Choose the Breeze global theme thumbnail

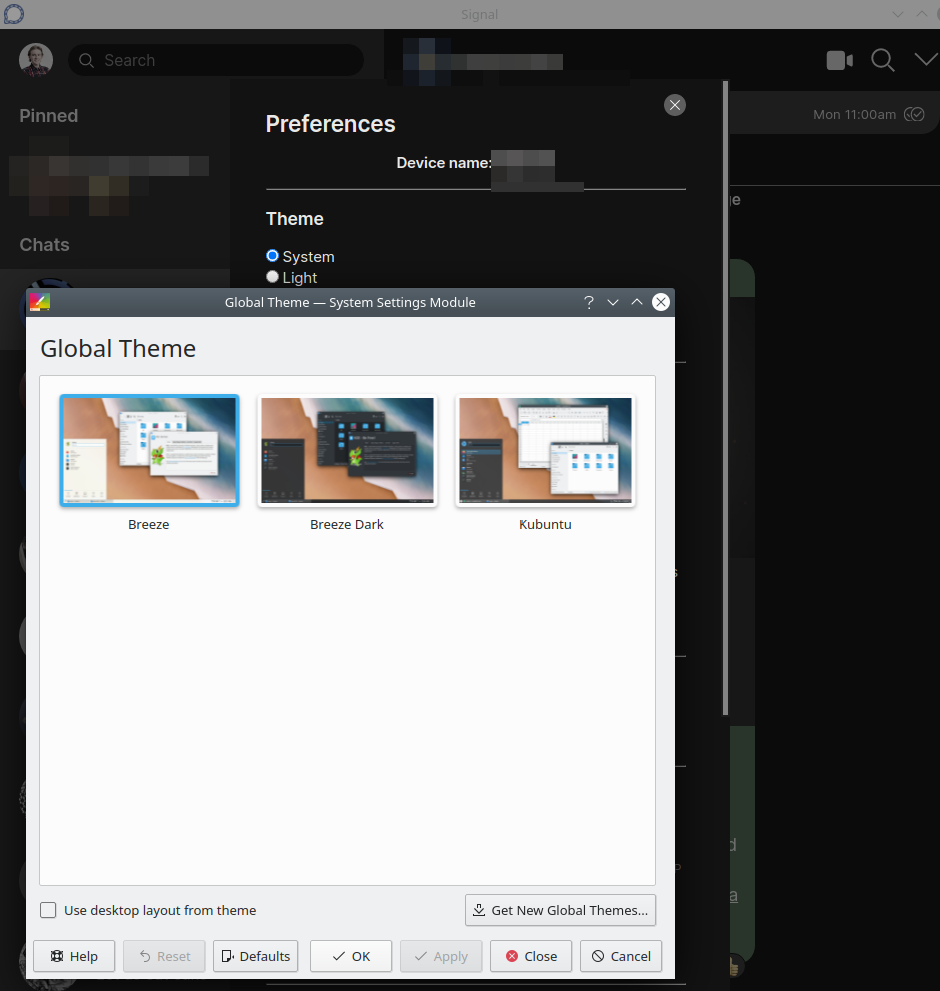(x=149, y=450)
